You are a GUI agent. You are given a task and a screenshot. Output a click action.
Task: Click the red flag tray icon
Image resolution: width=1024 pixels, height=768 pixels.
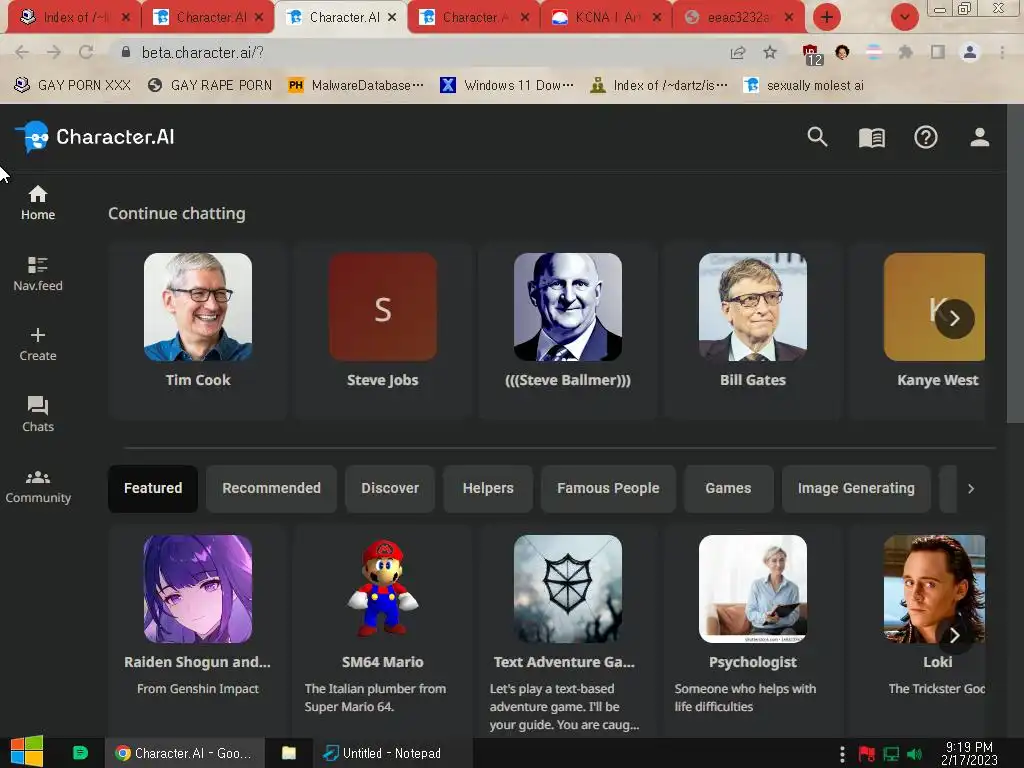tap(867, 754)
